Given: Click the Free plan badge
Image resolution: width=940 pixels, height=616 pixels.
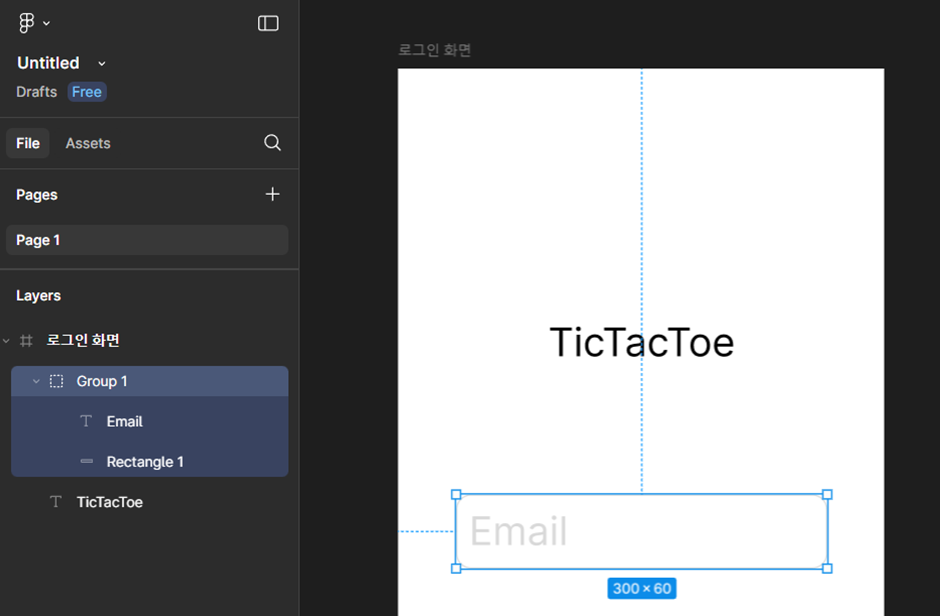Looking at the screenshot, I should 87,92.
